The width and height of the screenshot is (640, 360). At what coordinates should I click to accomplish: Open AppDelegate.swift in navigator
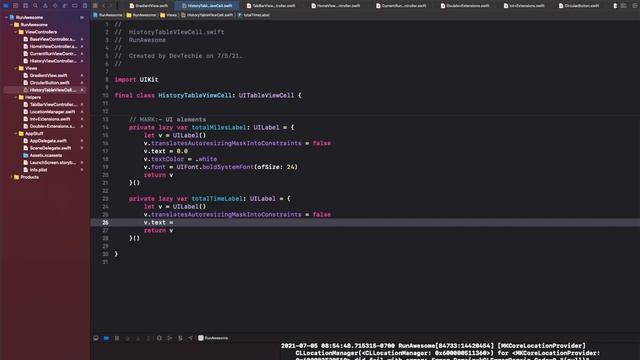[x=45, y=141]
